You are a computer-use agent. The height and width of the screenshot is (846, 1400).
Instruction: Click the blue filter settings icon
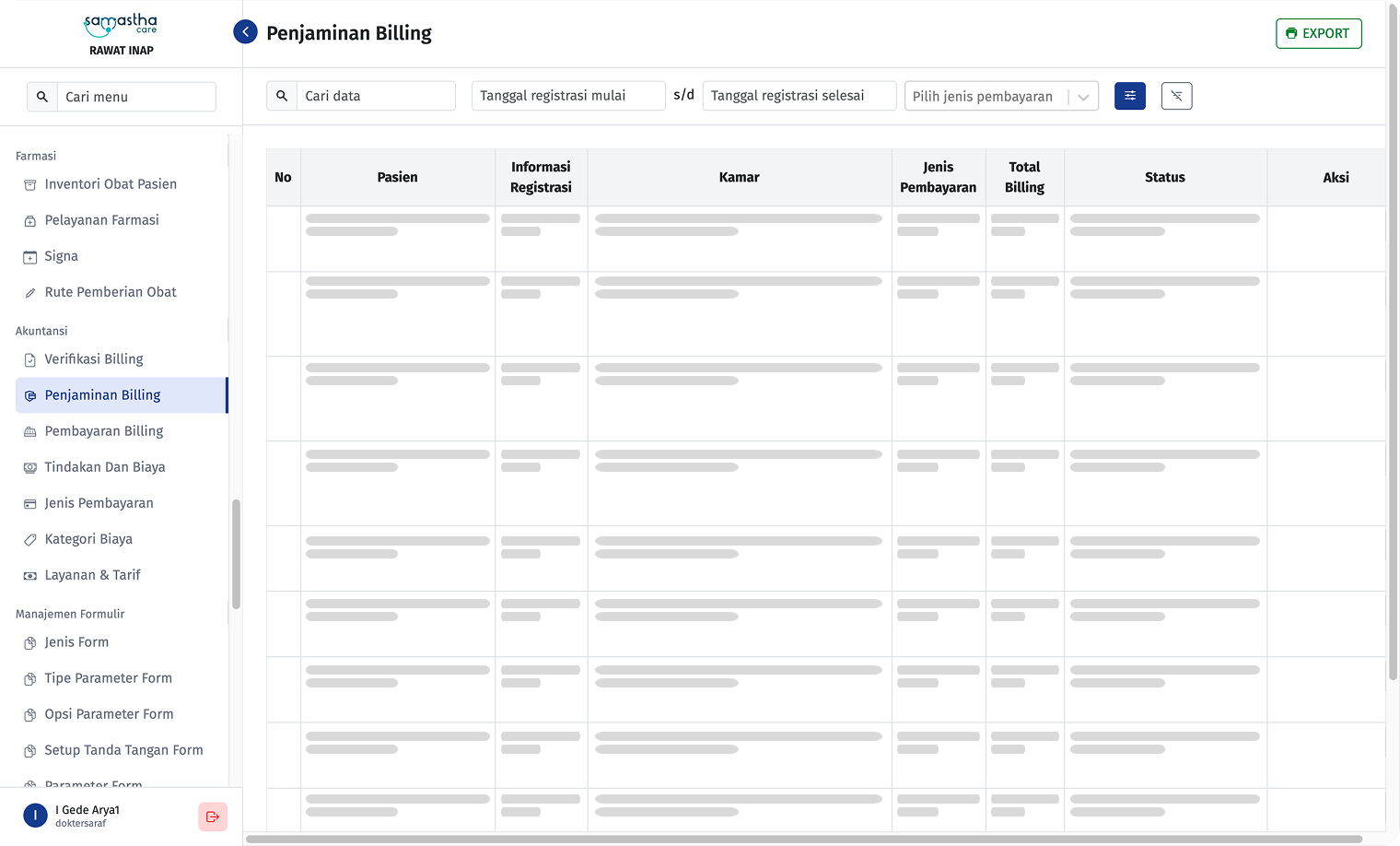click(1129, 96)
